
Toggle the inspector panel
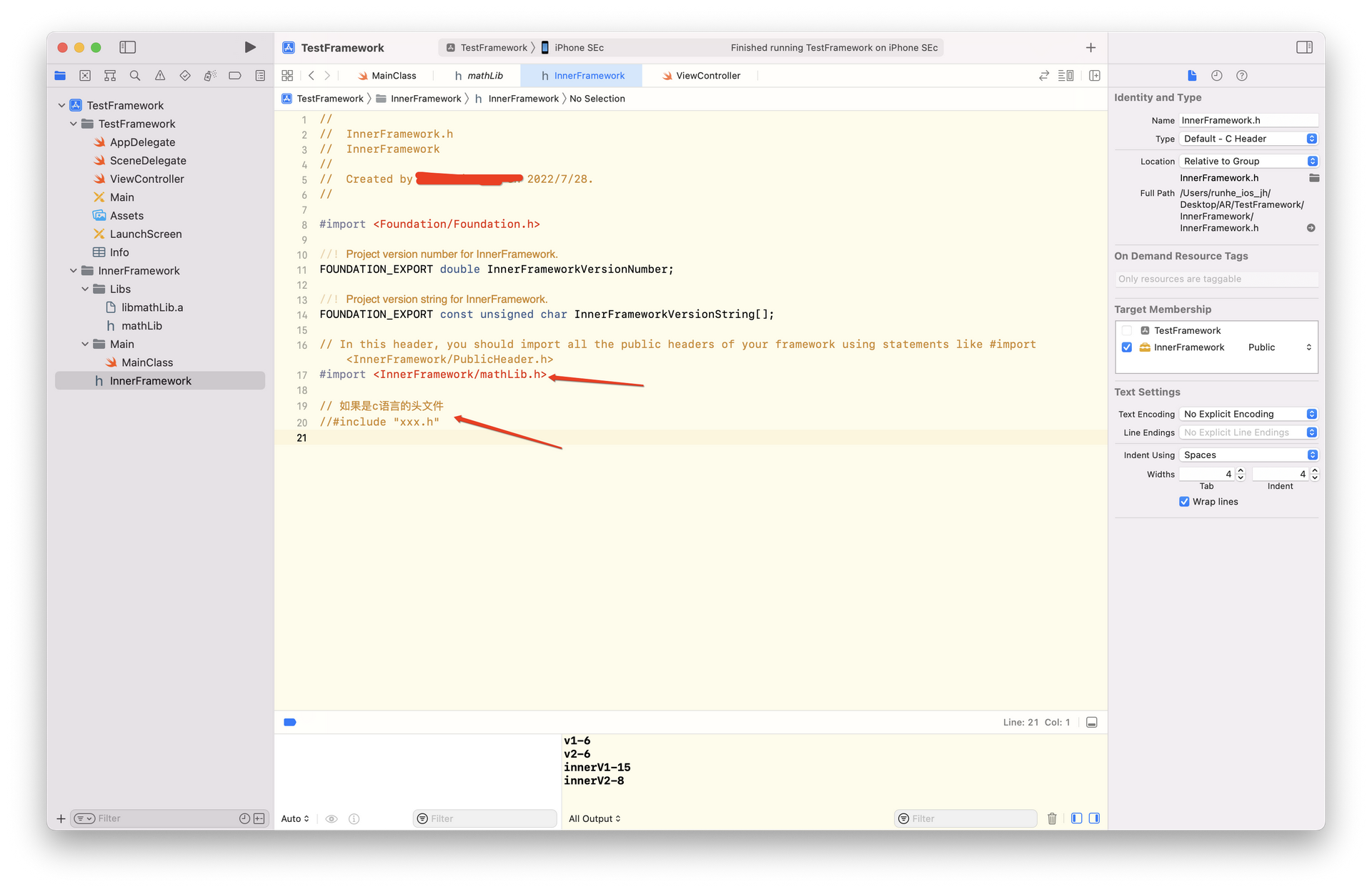tap(1304, 47)
